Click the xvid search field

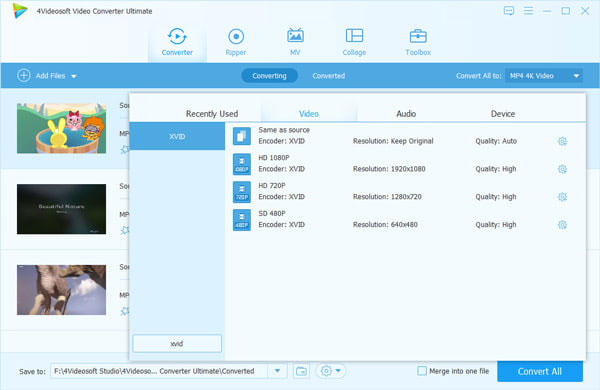177,344
